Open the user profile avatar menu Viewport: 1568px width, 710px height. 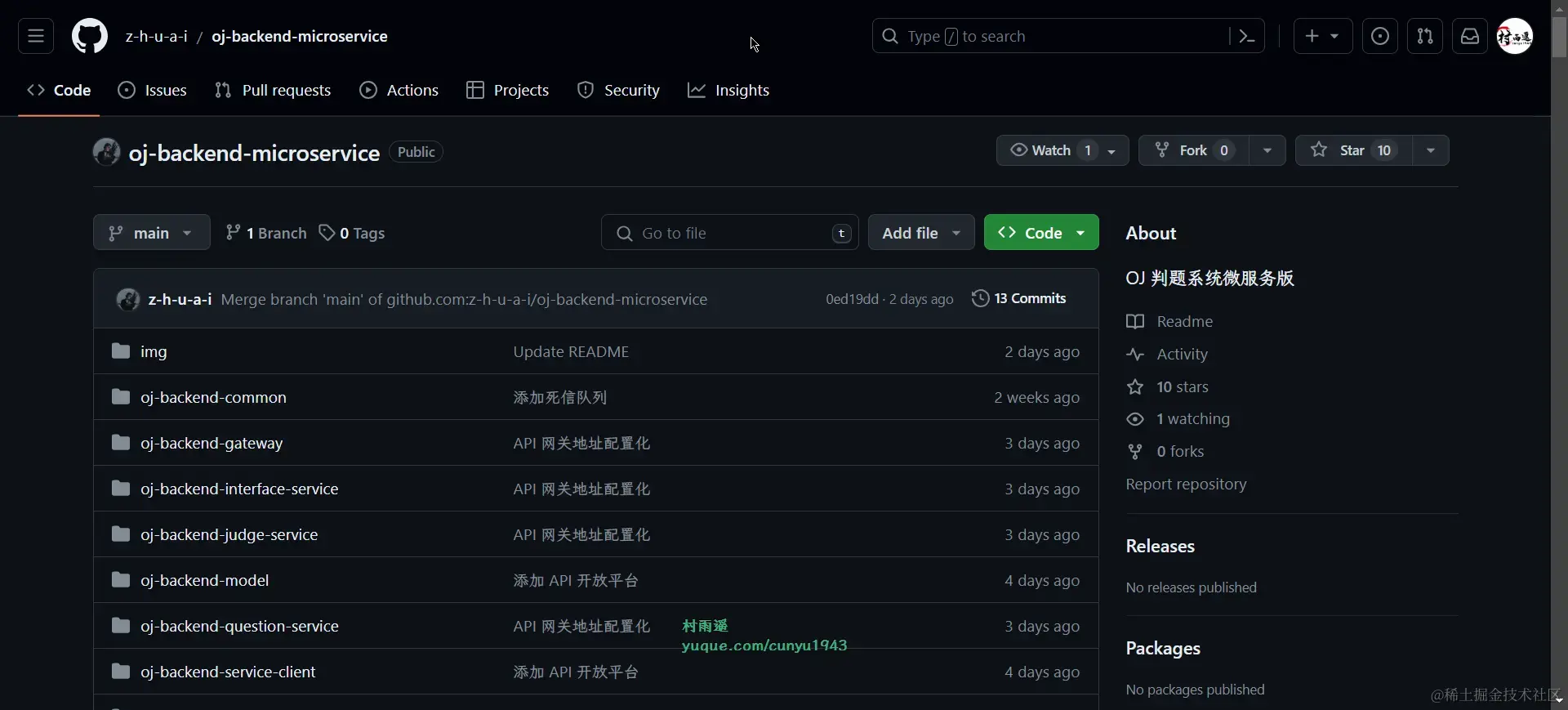[1515, 36]
